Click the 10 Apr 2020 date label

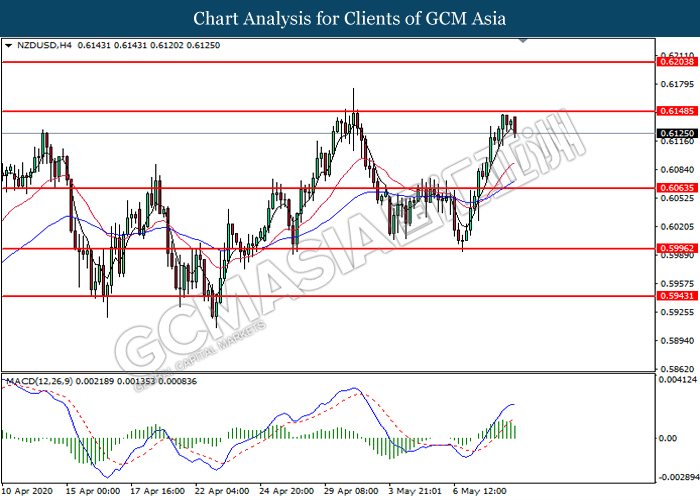(27, 491)
